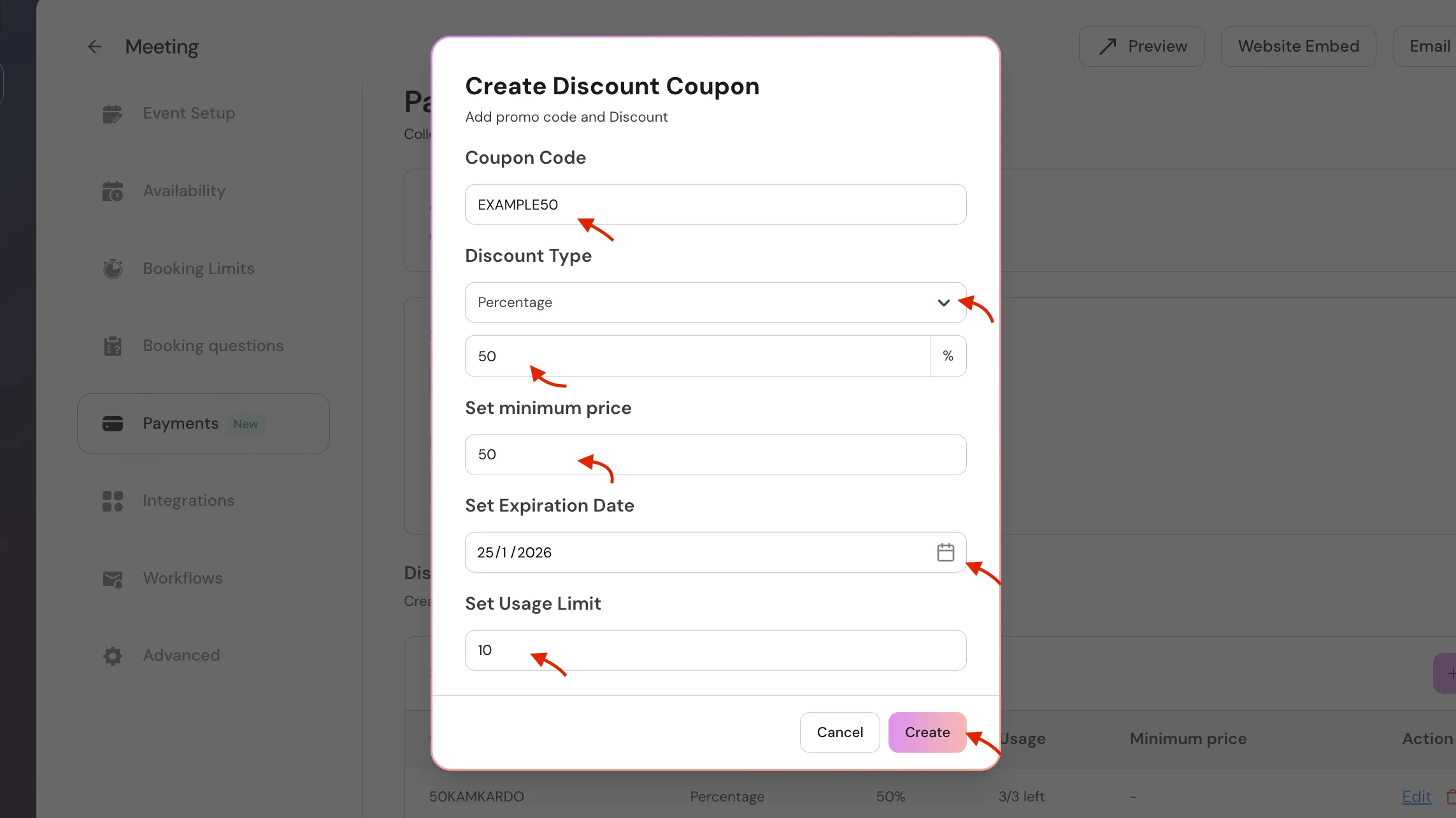The image size is (1456, 818).
Task: Click the Availability calendar-clock icon
Action: pyautogui.click(x=112, y=191)
